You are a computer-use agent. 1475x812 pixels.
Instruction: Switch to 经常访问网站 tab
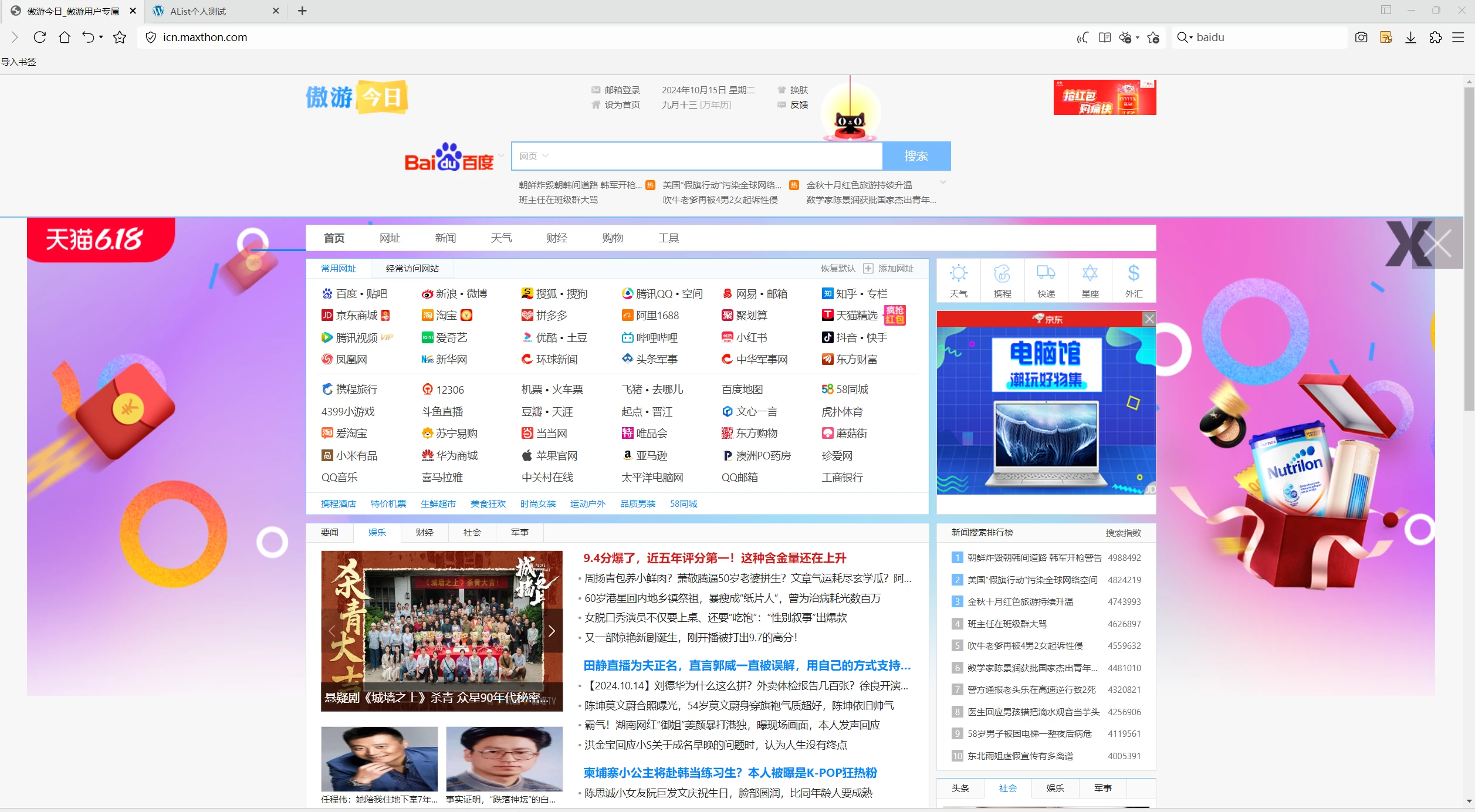(412, 268)
